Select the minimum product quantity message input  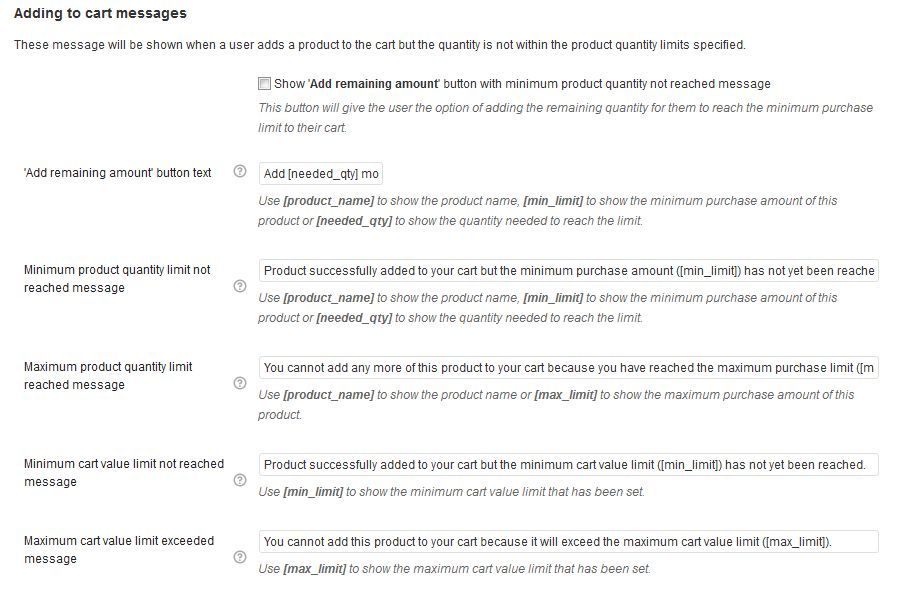570,270
